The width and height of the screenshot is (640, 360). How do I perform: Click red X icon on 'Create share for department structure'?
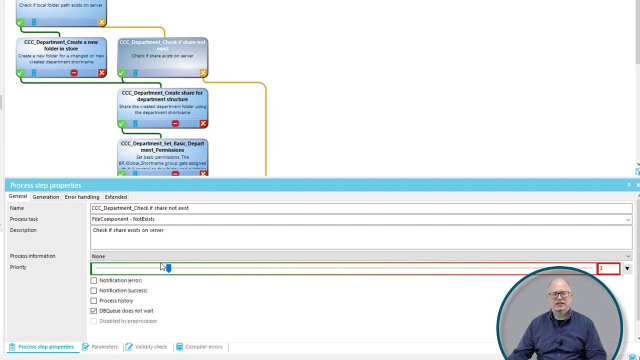[x=203, y=123]
